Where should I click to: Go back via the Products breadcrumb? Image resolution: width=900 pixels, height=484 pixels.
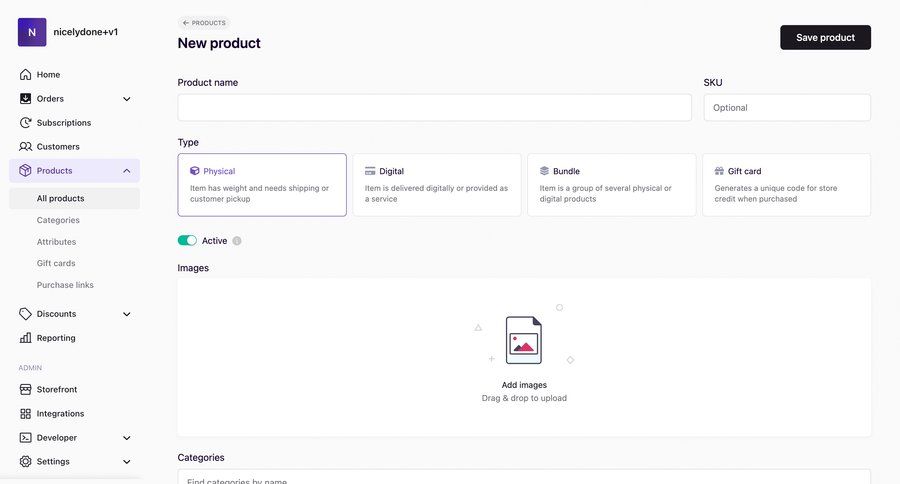204,22
